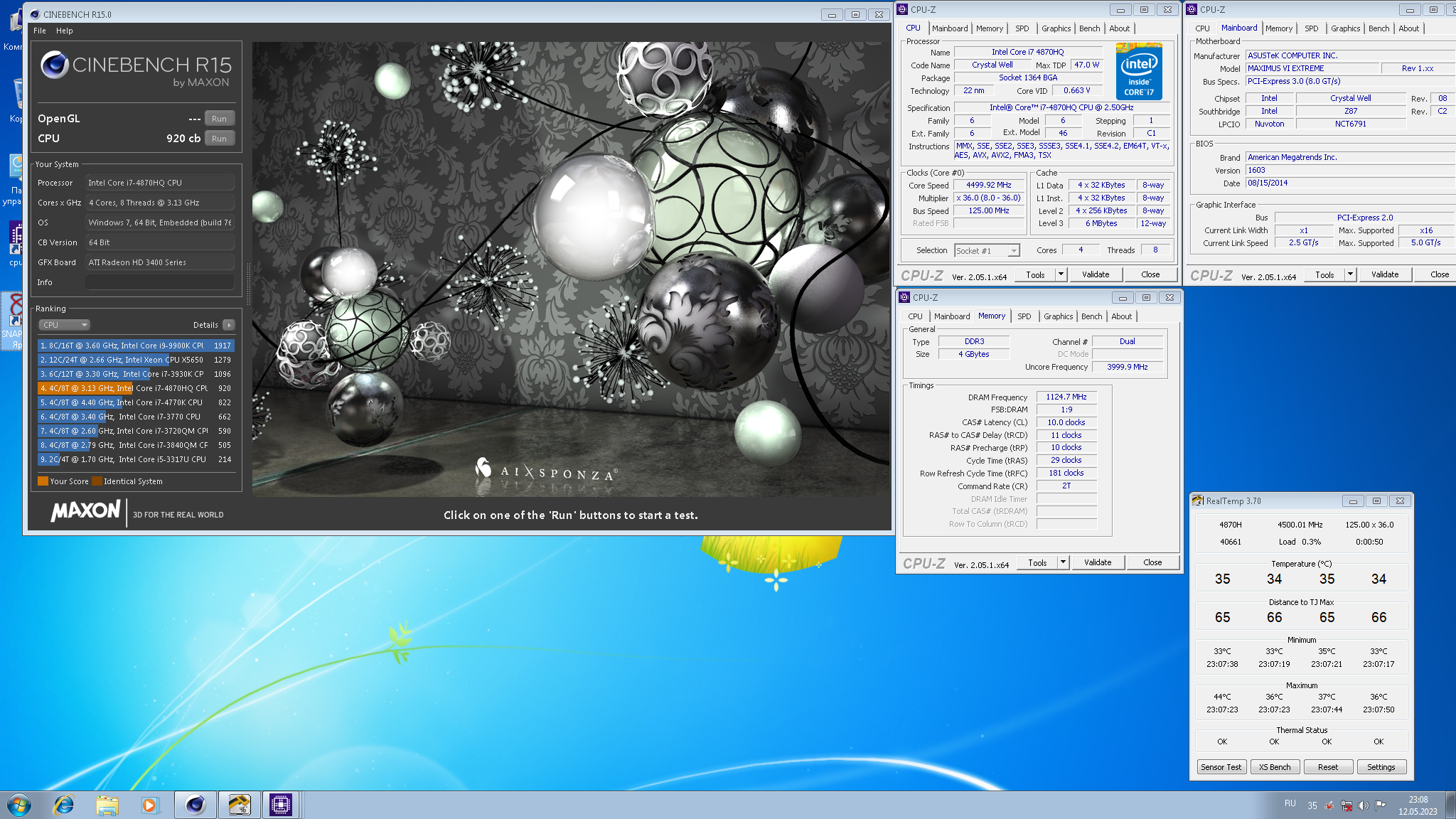Click the Windows Start button
This screenshot has height=819, width=1456.
(x=19, y=805)
